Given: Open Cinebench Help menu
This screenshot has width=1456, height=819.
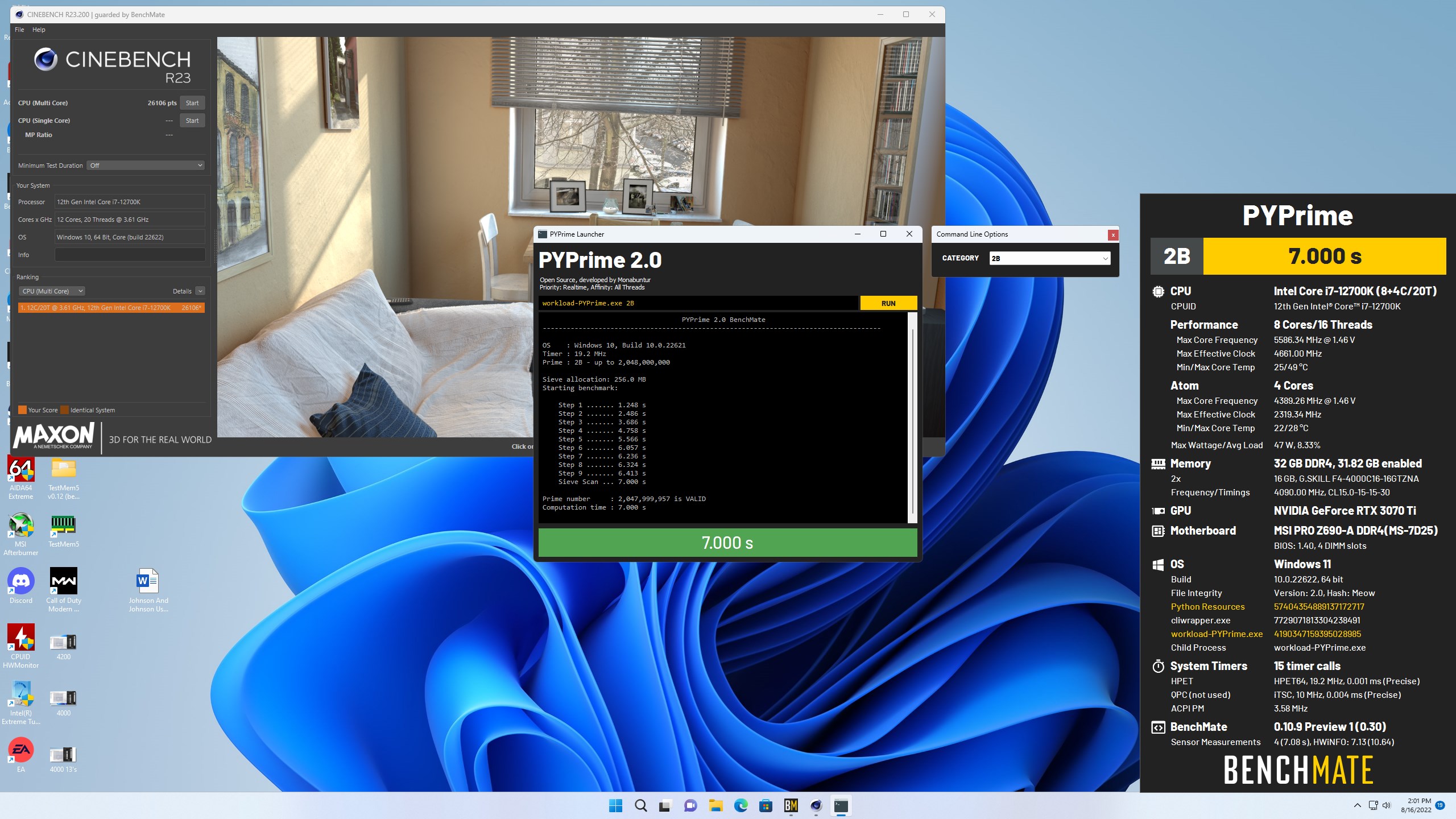Looking at the screenshot, I should click(39, 30).
